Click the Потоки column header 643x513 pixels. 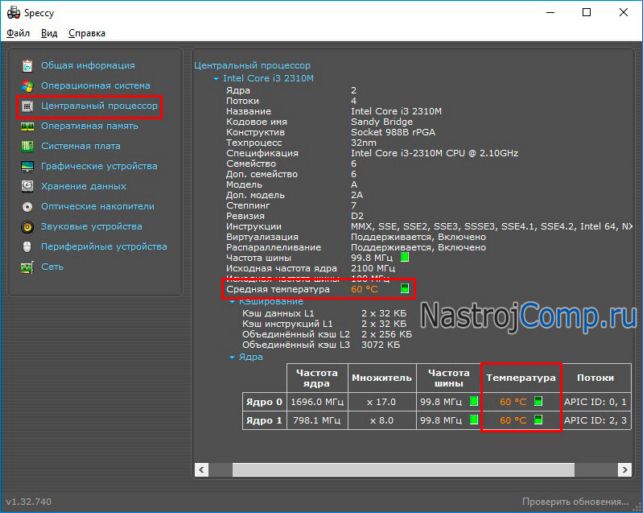[596, 378]
